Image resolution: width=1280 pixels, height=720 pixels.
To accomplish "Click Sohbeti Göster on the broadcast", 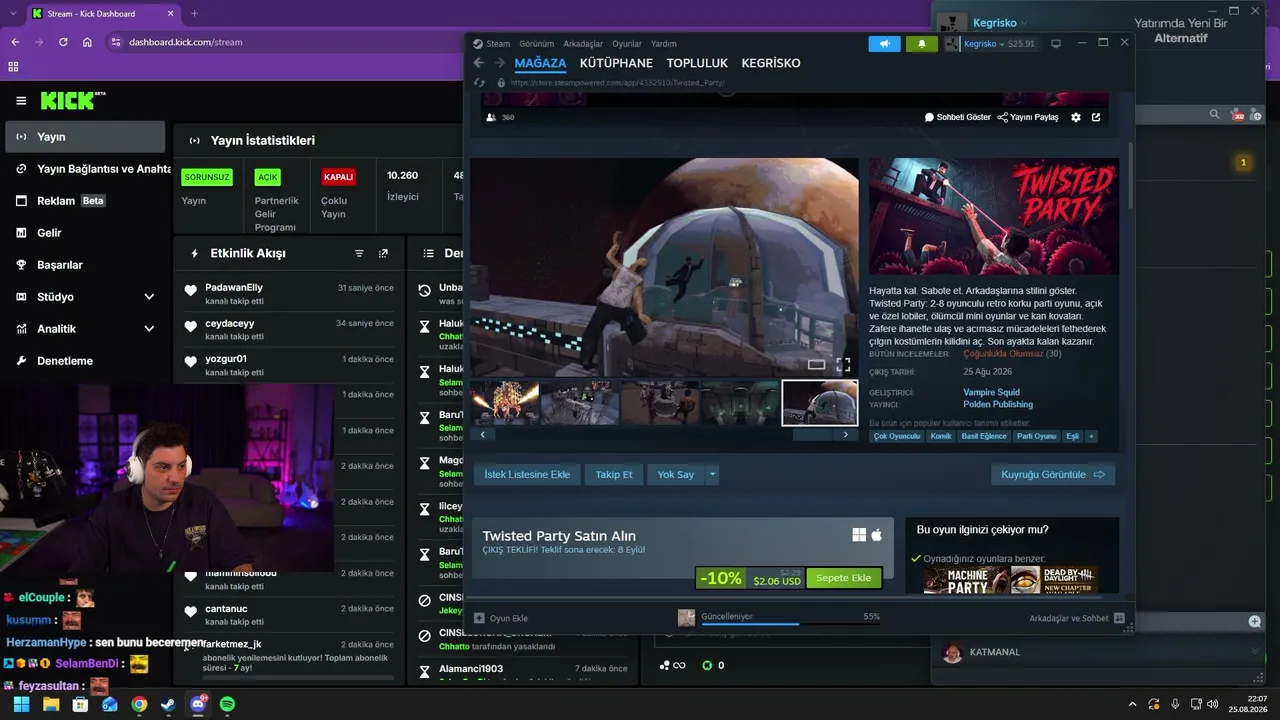I will pos(957,117).
